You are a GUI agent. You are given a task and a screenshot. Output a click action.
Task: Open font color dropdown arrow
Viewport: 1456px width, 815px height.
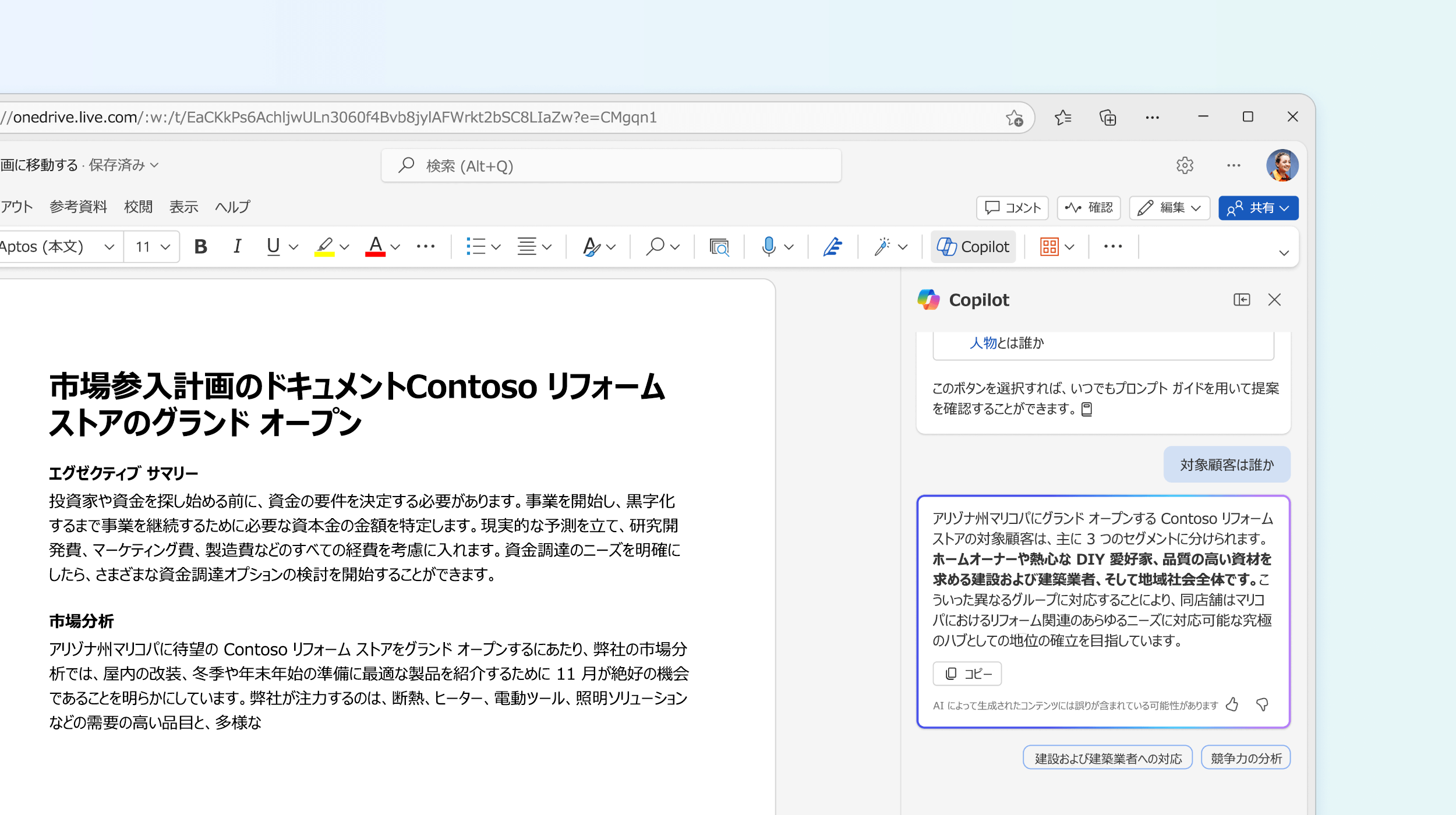[x=395, y=247]
